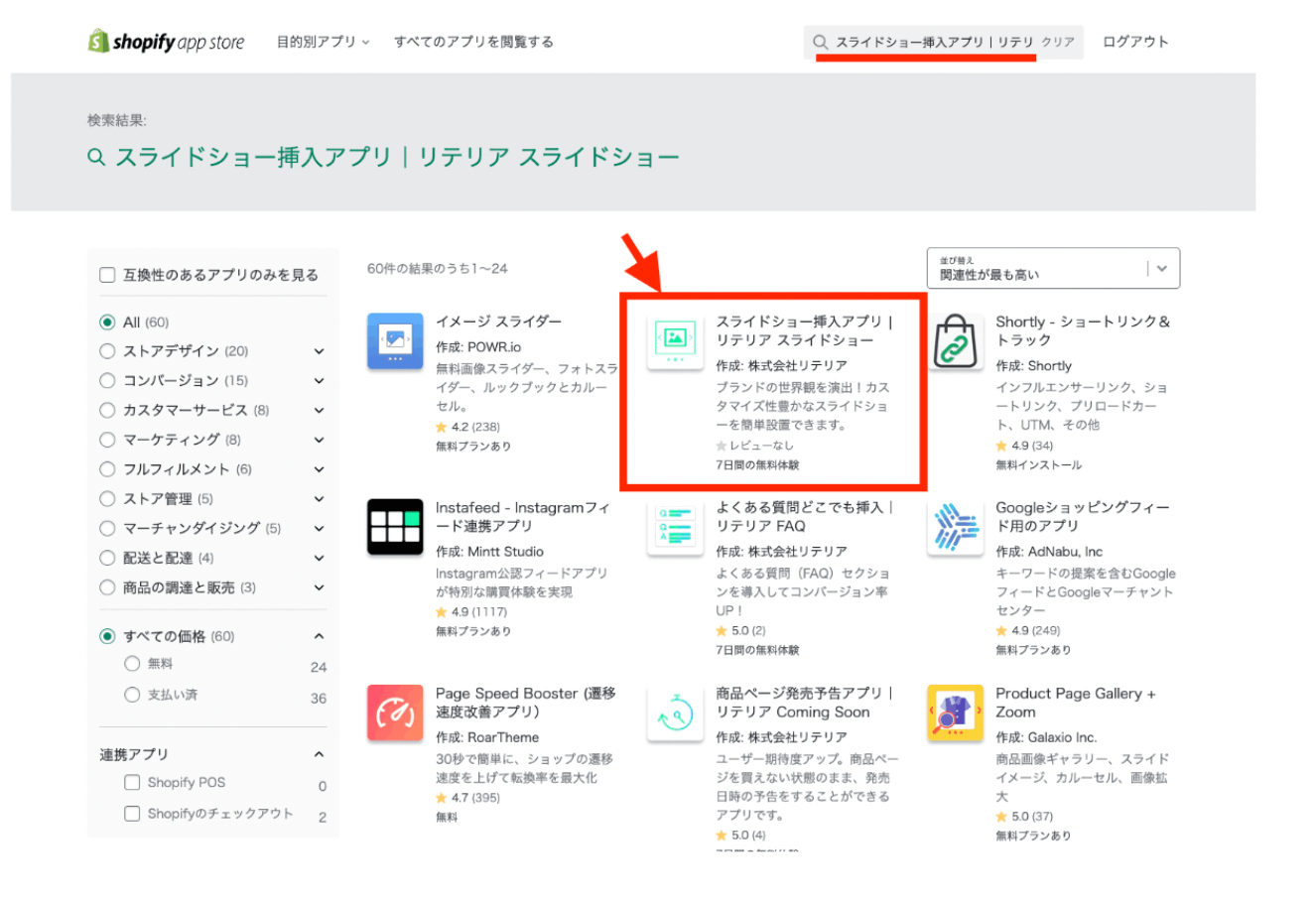Open the Product Page Gallery + Zoom icon
Screen dimensions: 1316x906
[955, 712]
